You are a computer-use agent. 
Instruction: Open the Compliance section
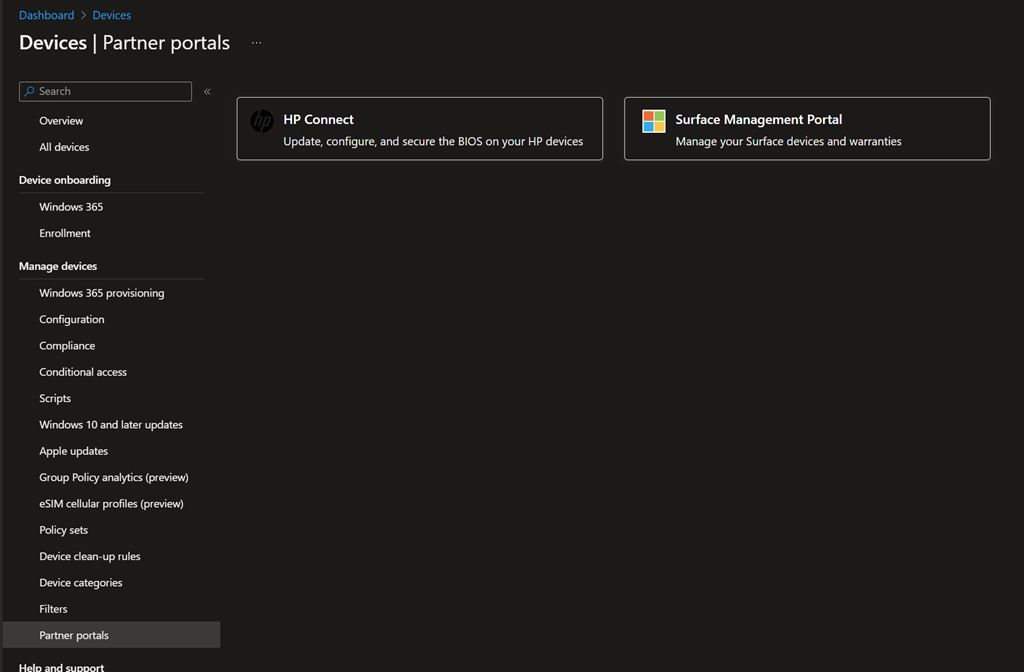(67, 346)
